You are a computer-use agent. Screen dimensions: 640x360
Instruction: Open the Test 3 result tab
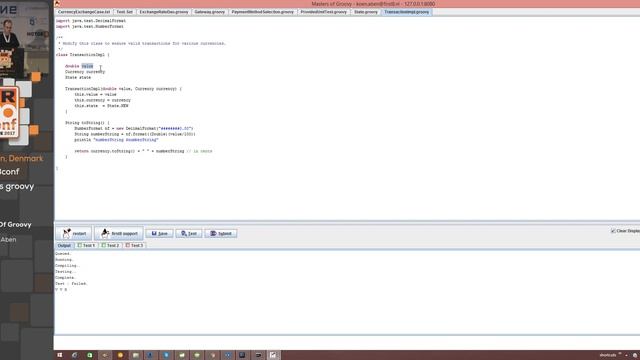tap(134, 245)
